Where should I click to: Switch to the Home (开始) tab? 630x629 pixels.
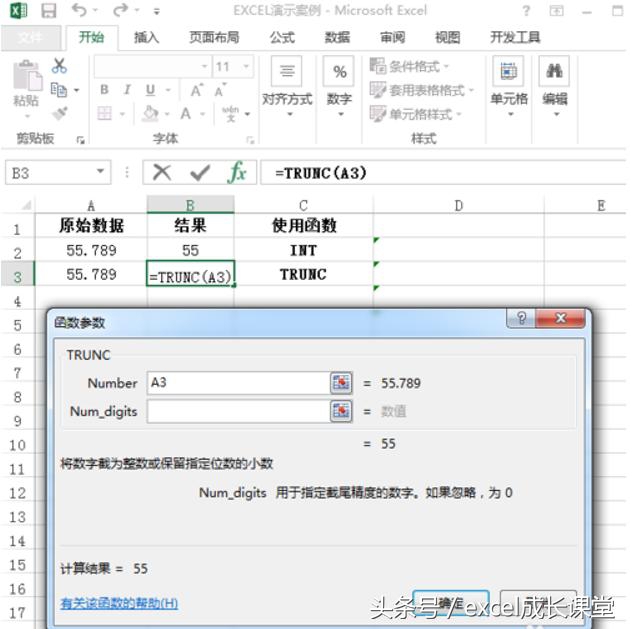pyautogui.click(x=91, y=37)
